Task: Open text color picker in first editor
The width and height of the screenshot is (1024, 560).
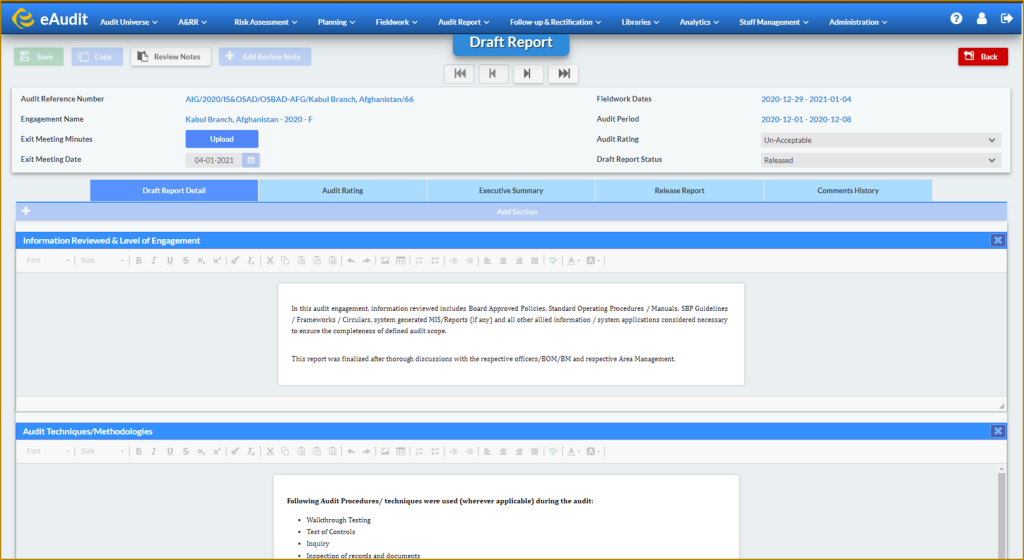Action: pyautogui.click(x=573, y=260)
